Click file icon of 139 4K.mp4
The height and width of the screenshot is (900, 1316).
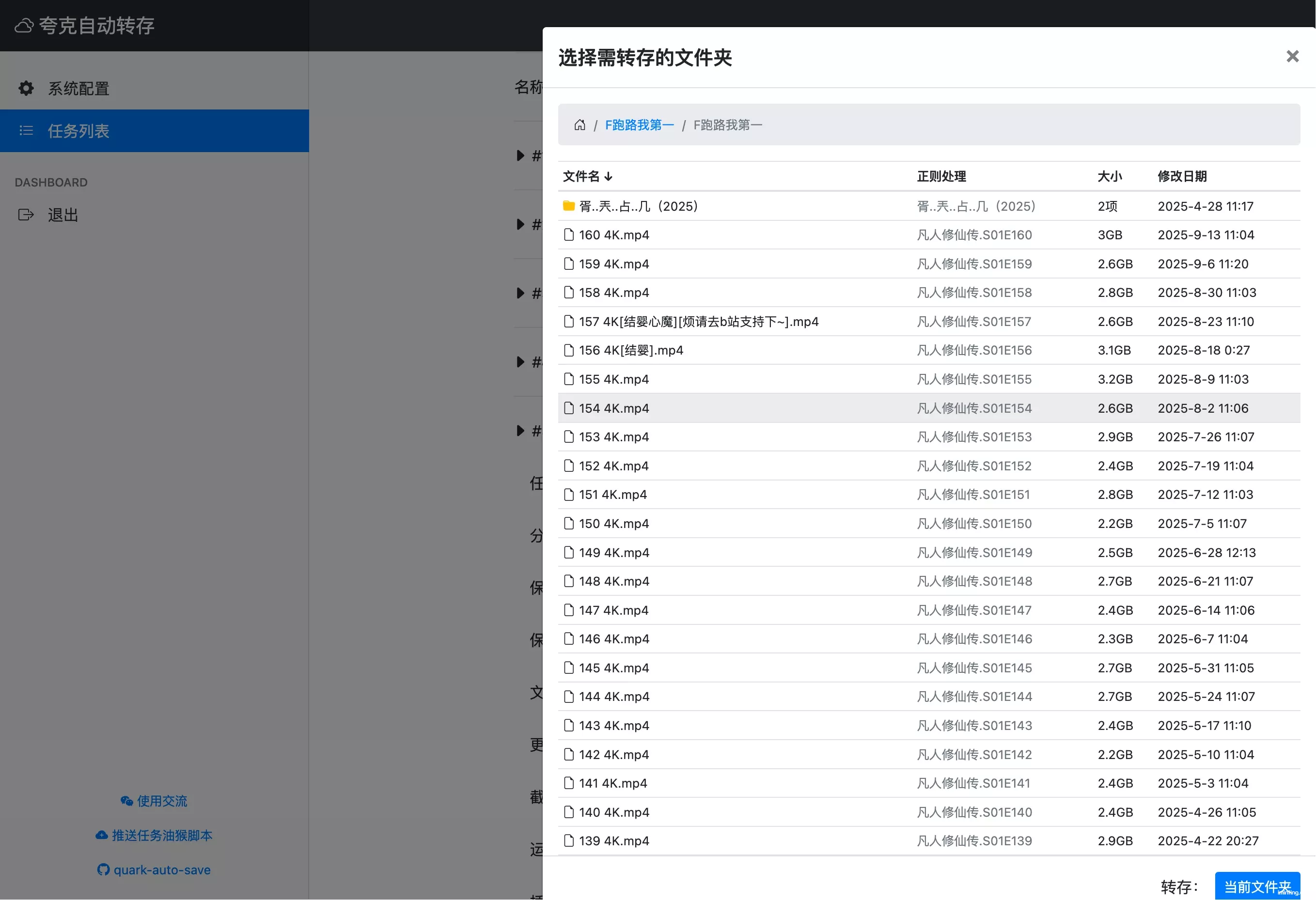(x=568, y=840)
